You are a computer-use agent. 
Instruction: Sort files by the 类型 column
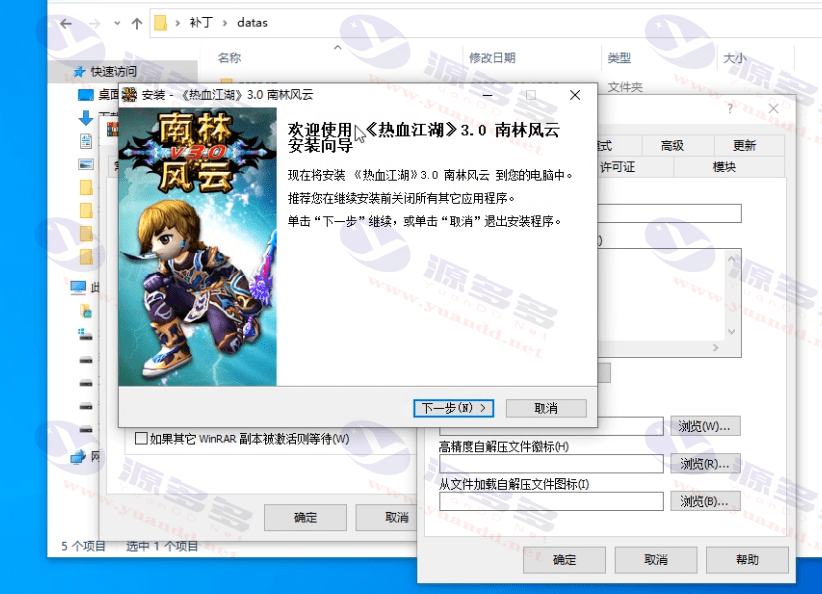(x=619, y=58)
